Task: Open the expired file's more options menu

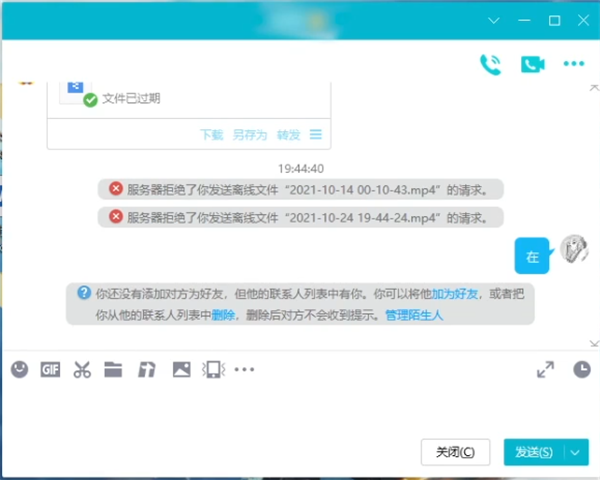Action: coord(316,134)
